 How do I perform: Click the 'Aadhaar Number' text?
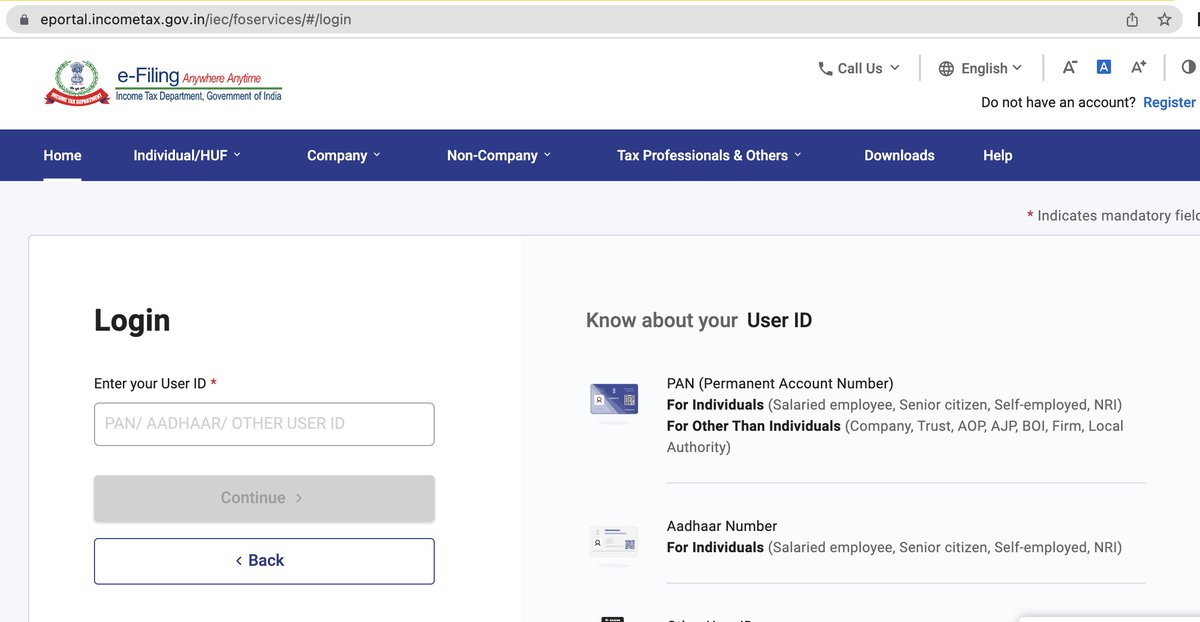(722, 526)
